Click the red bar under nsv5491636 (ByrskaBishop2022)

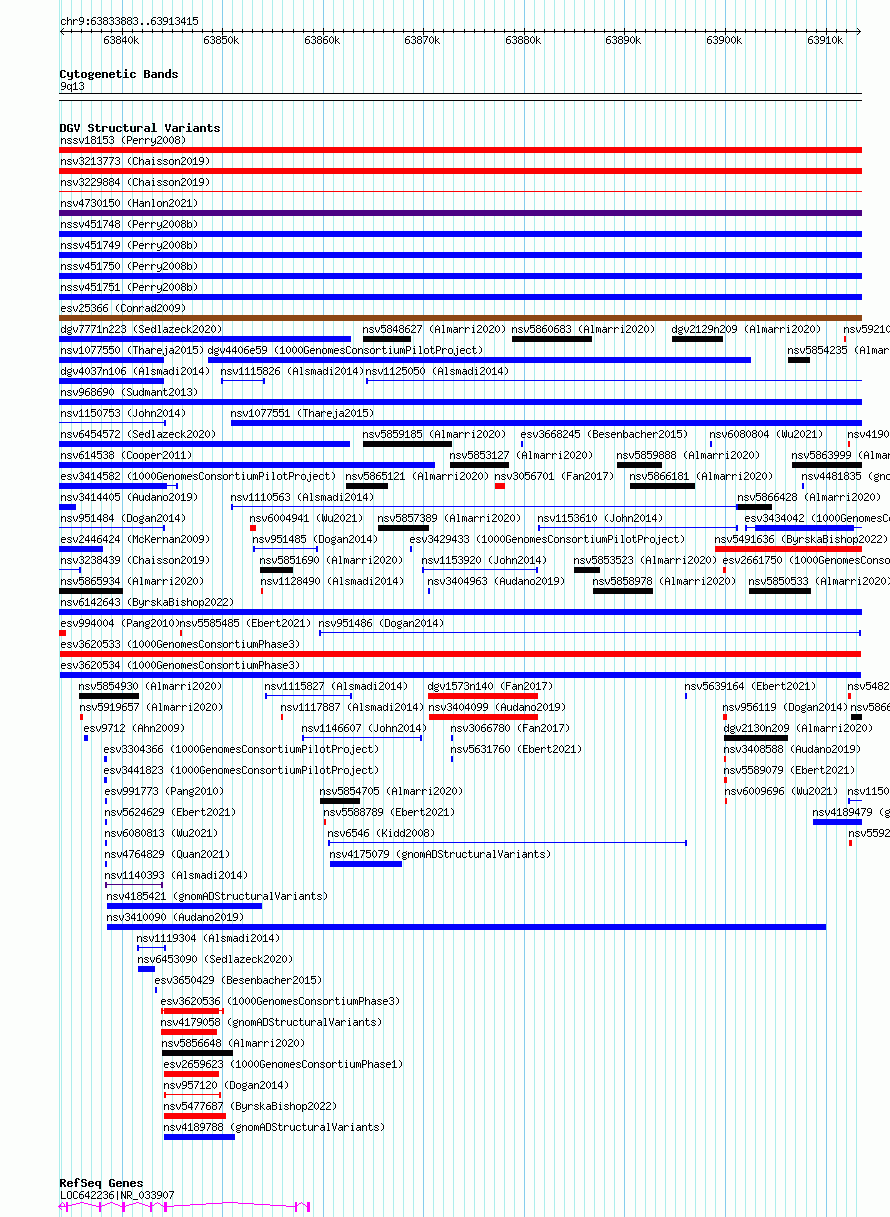point(788,549)
